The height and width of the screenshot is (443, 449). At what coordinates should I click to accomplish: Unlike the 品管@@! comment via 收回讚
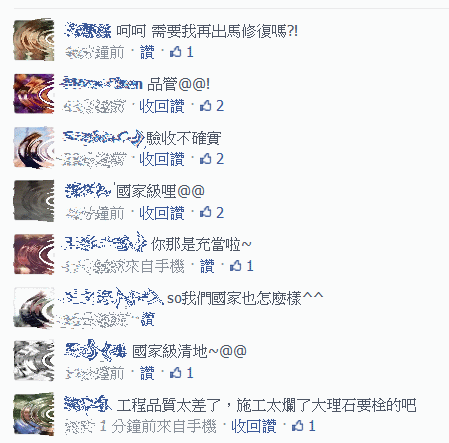click(162, 106)
